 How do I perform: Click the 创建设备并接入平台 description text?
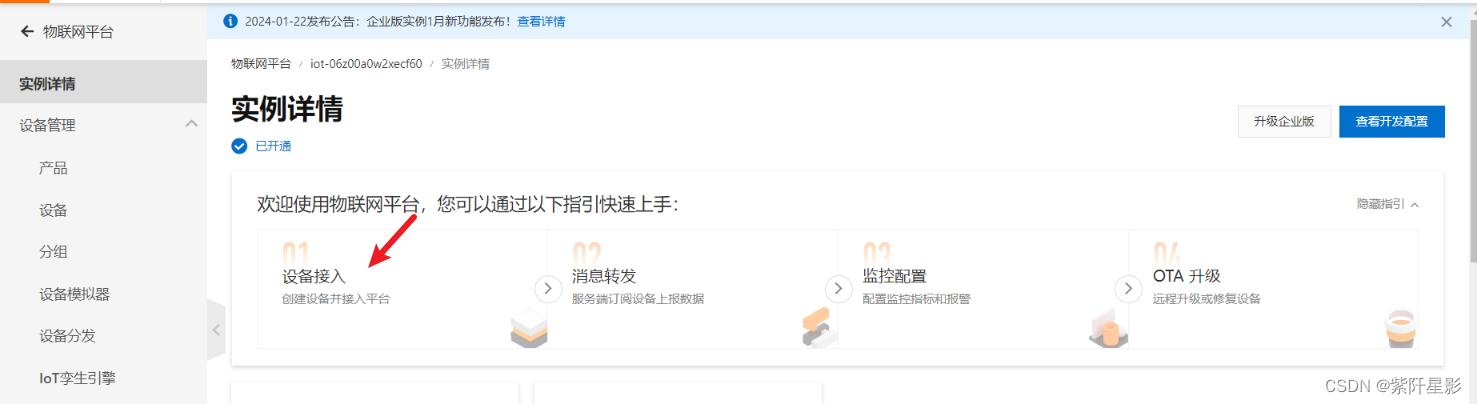(336, 299)
